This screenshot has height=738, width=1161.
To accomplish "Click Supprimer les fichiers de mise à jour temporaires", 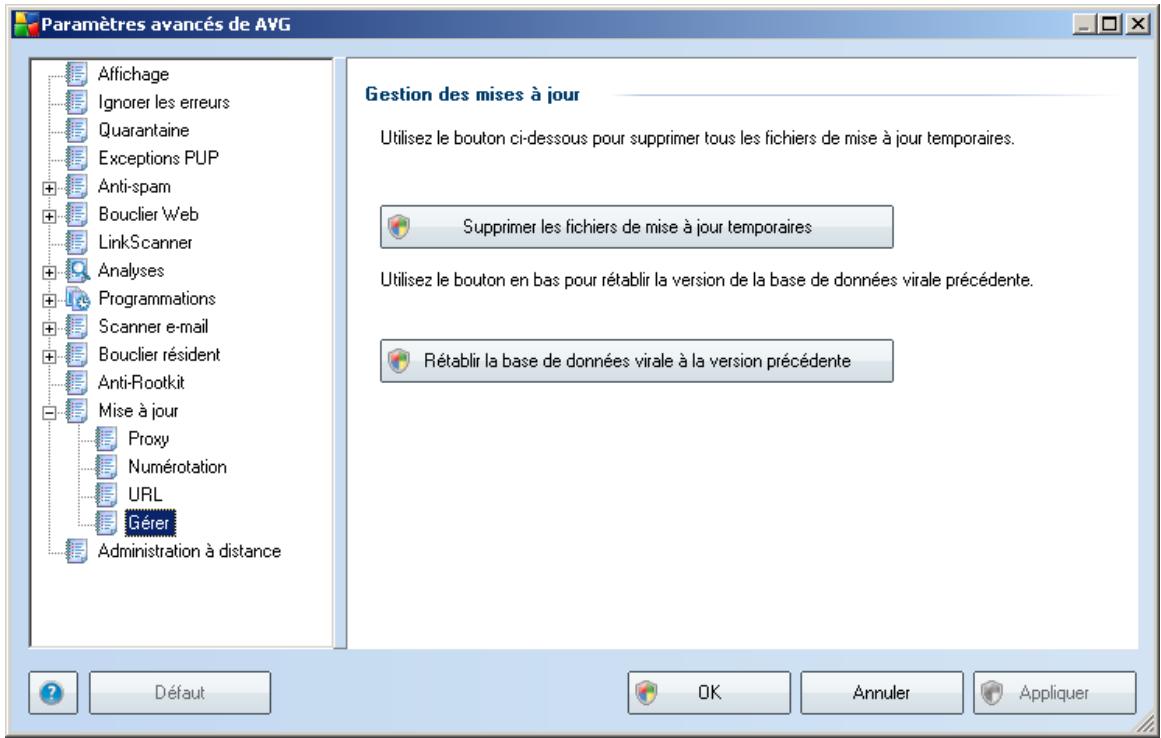I will (x=637, y=227).
